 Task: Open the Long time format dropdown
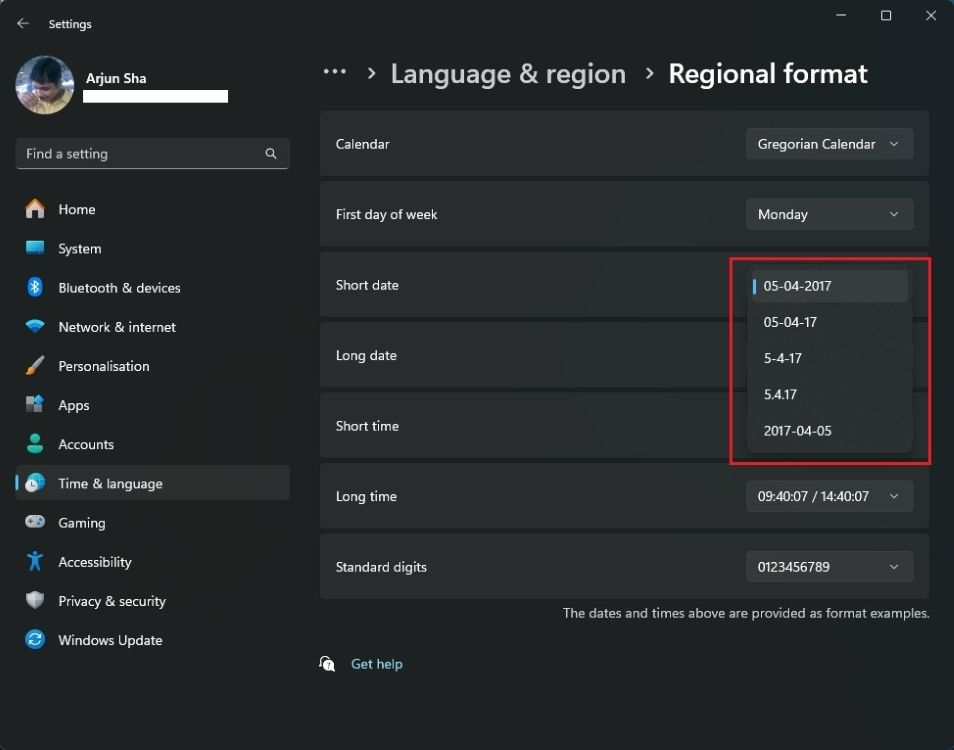coord(829,496)
